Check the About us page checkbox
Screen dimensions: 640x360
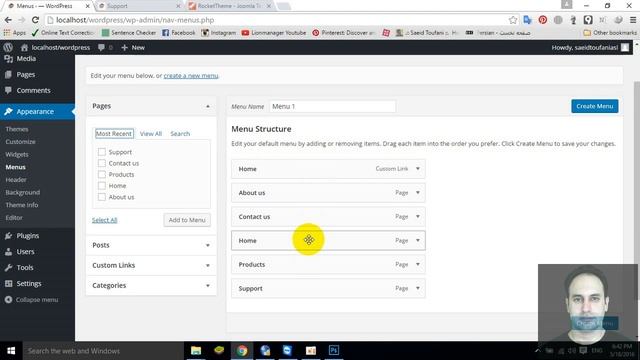[x=102, y=197]
